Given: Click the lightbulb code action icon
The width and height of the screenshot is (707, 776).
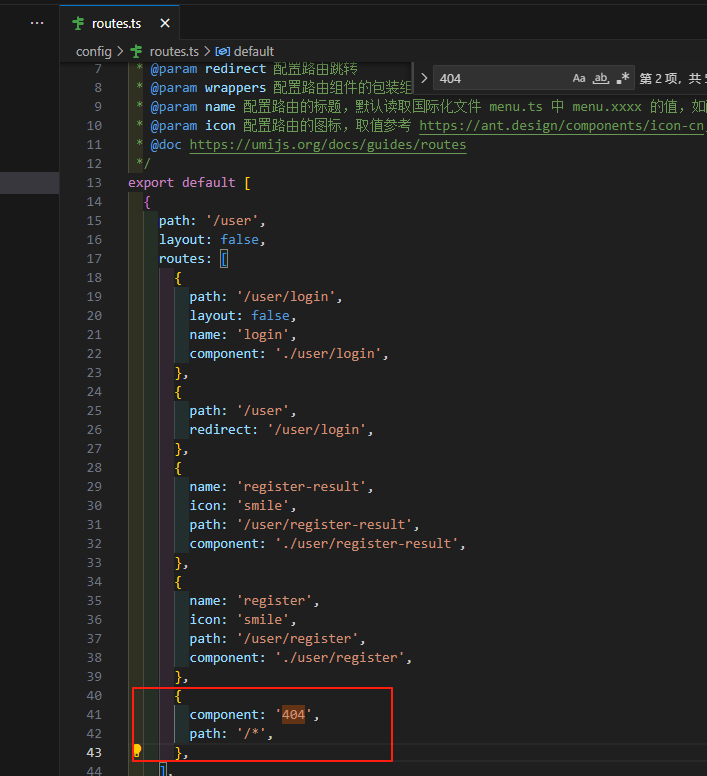Looking at the screenshot, I should coord(138,751).
